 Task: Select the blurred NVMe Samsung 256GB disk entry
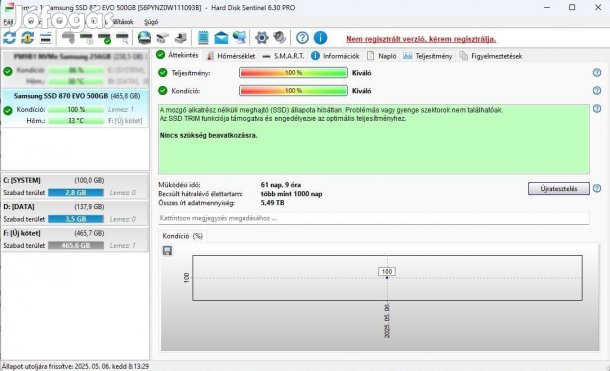75,69
